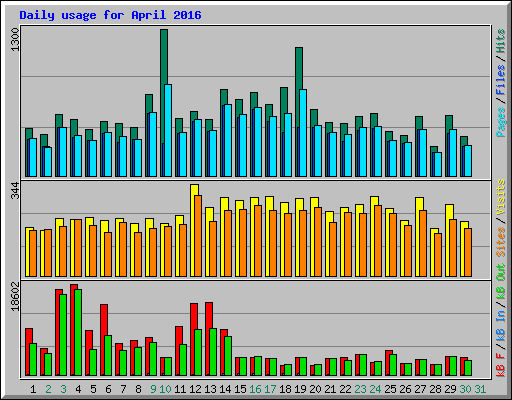512x400 pixels.
Task: Click the green kB Out bar for day 4
Action: [78, 333]
